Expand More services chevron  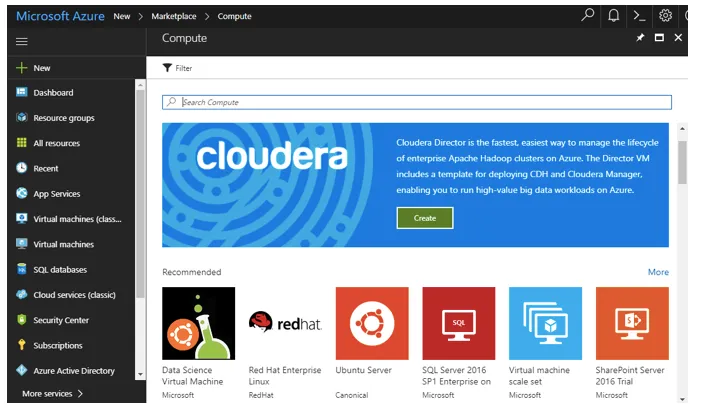tap(80, 394)
